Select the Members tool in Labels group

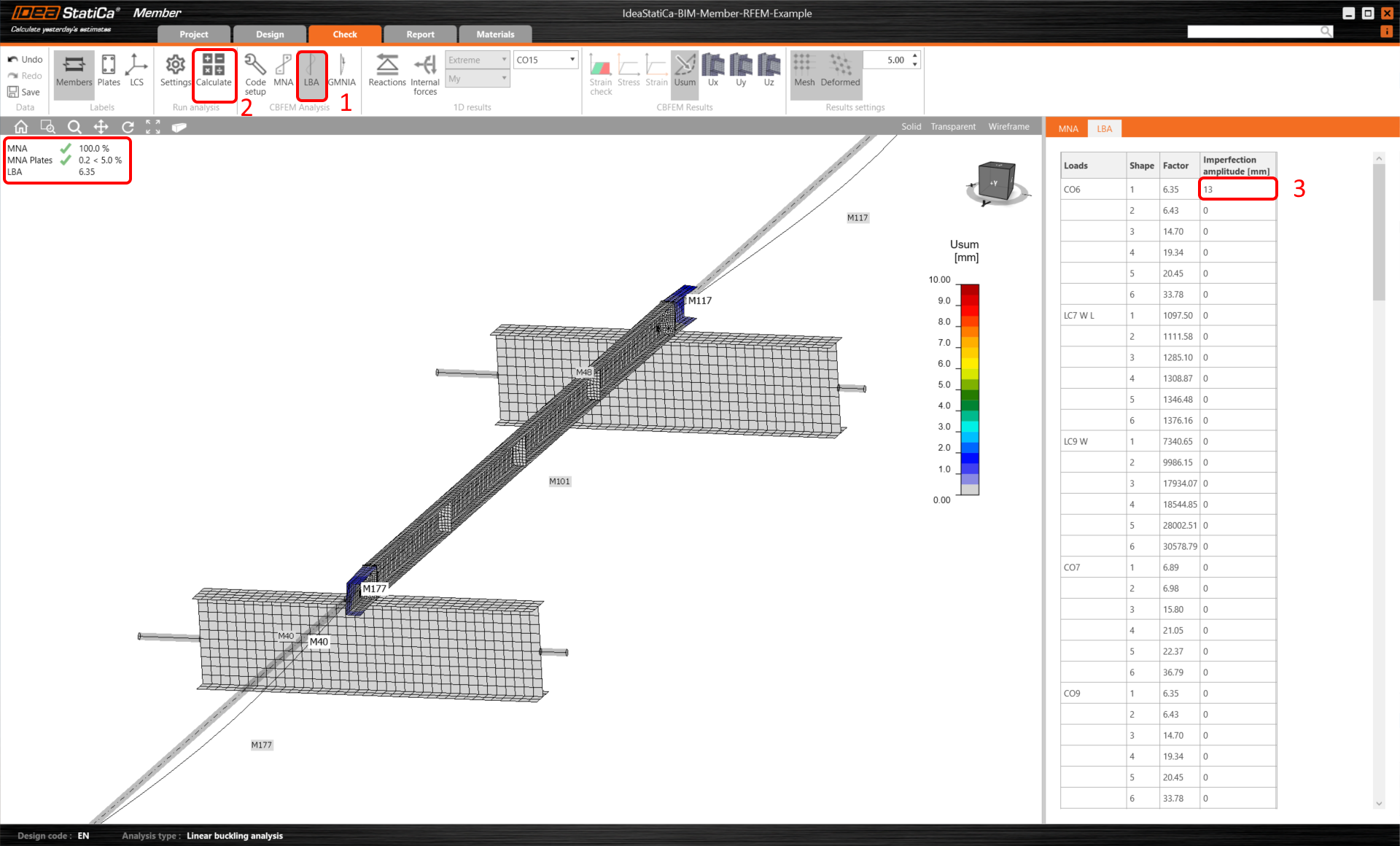tap(73, 71)
